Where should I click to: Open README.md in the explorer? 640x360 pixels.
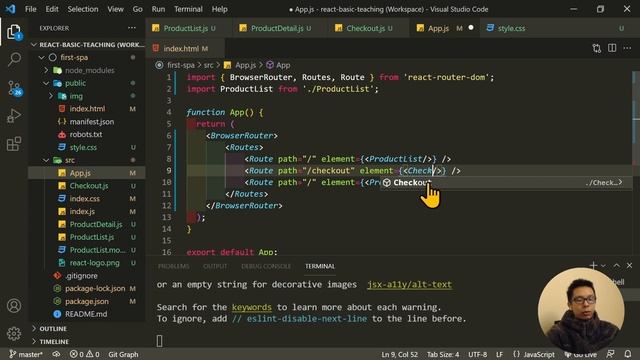click(86, 314)
